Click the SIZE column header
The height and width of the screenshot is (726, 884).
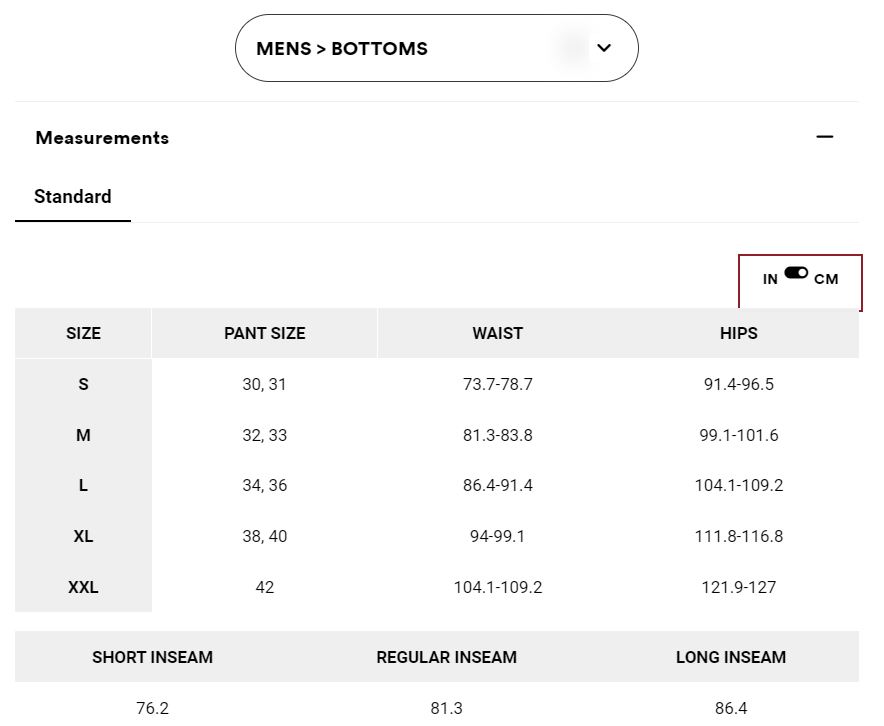(83, 333)
